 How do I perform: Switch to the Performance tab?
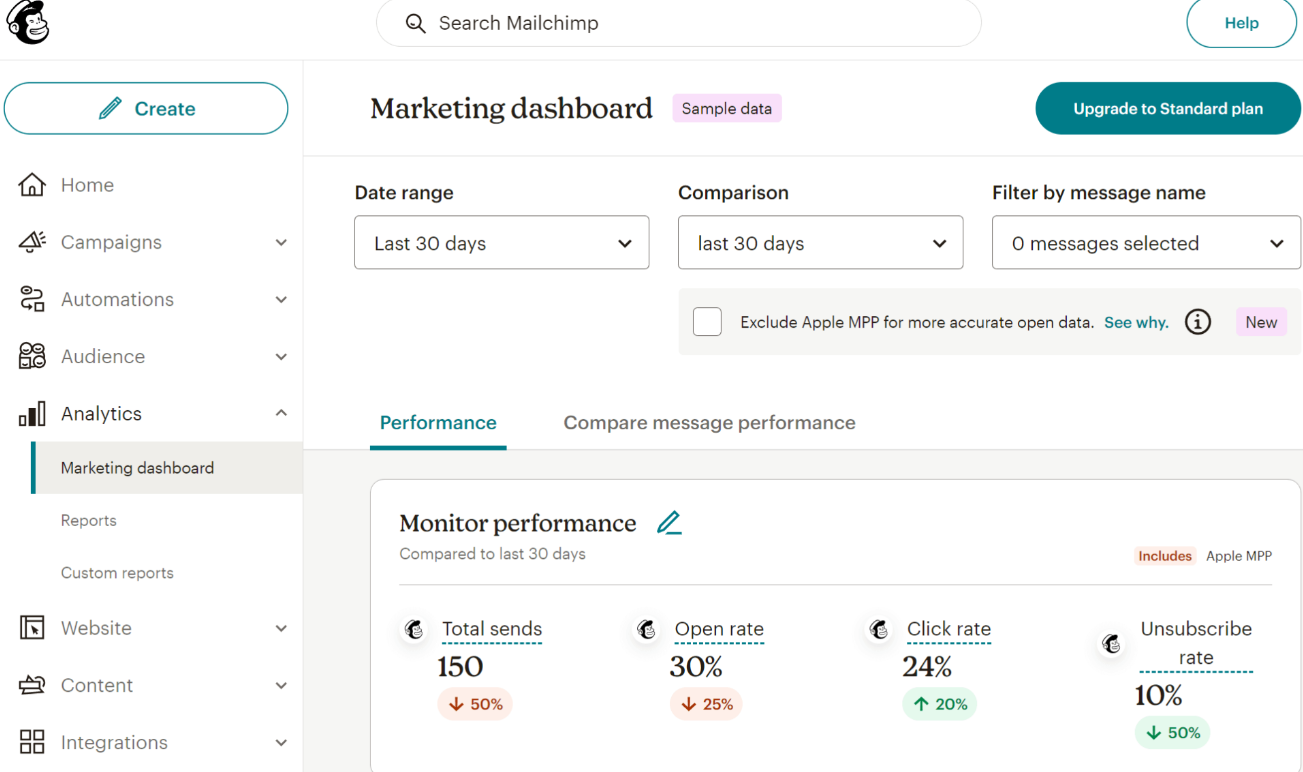click(x=438, y=423)
